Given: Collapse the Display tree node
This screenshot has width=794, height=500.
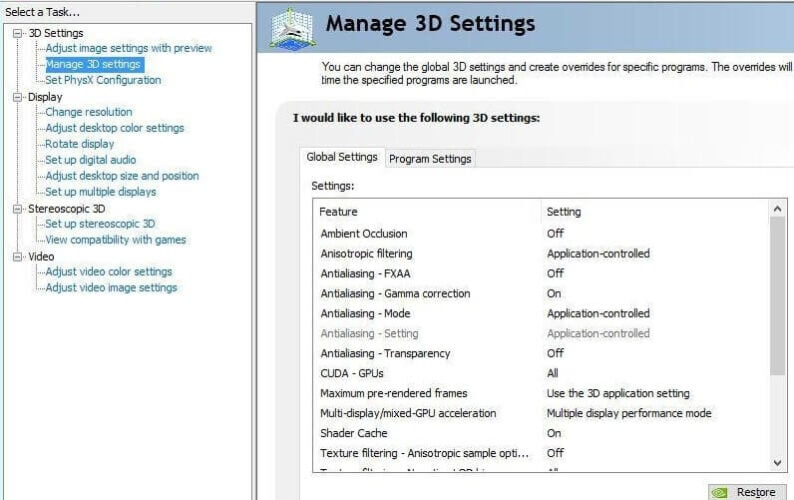Looking at the screenshot, I should point(18,97).
